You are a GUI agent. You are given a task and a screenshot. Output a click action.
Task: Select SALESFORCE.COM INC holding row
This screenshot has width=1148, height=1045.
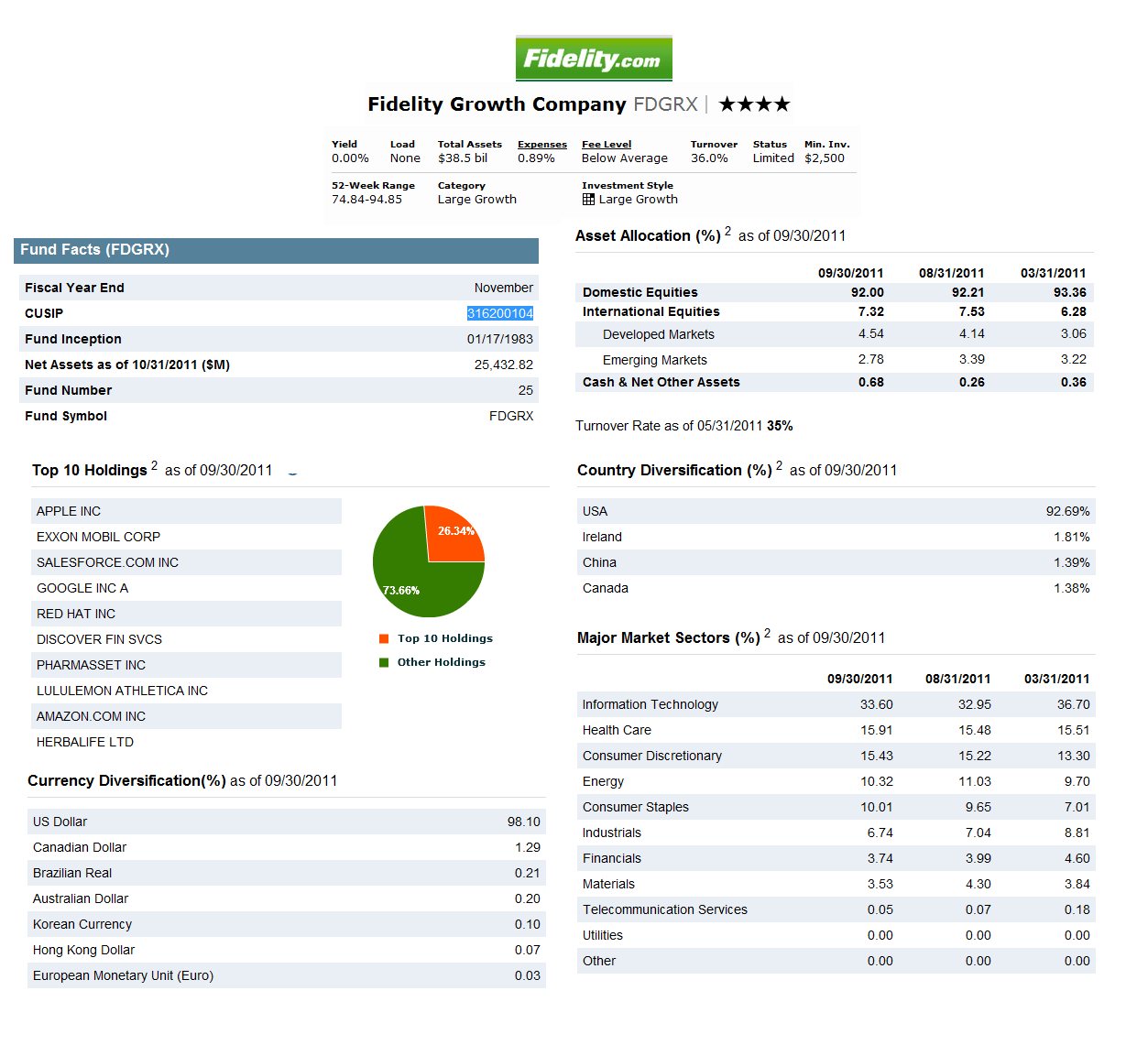click(186, 562)
